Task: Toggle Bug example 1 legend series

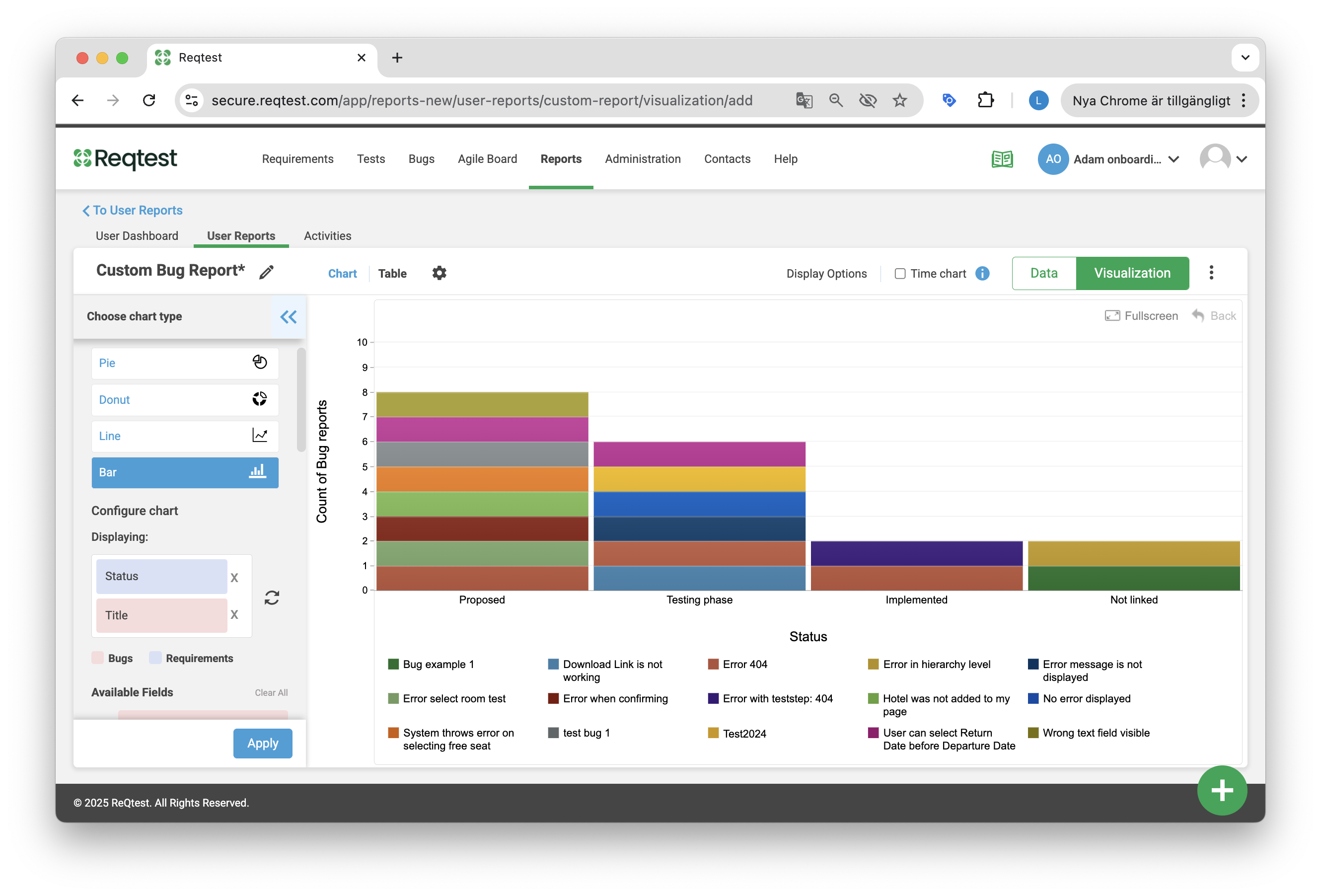Action: point(431,664)
